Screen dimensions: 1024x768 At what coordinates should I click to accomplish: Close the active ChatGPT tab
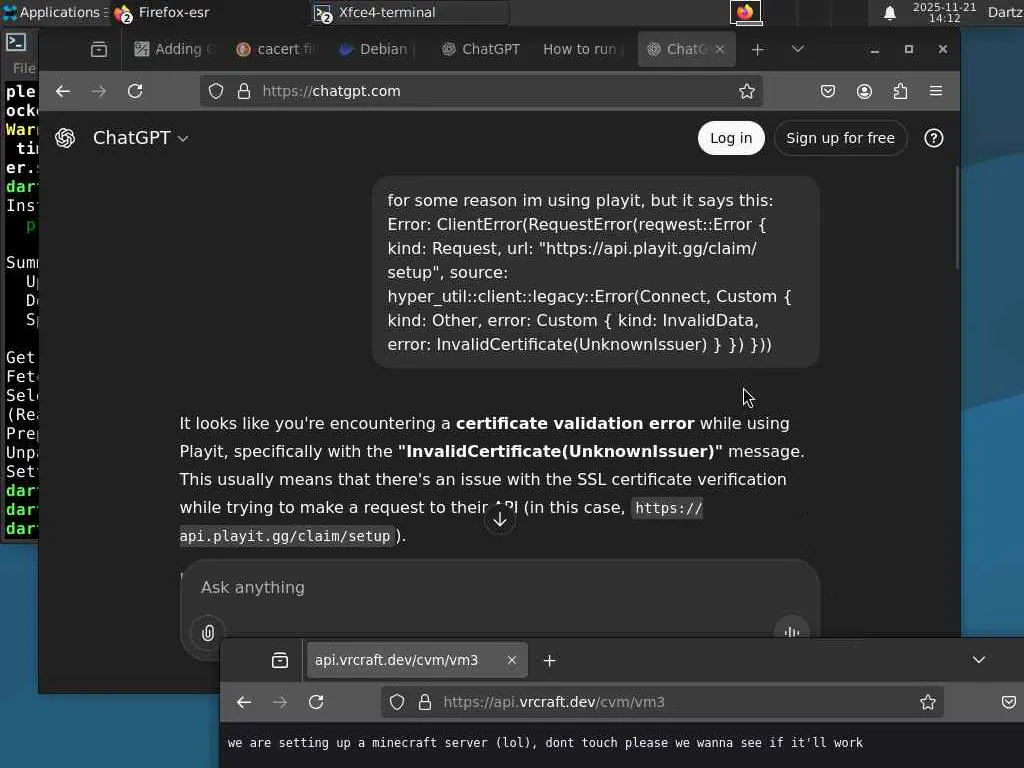tap(720, 49)
